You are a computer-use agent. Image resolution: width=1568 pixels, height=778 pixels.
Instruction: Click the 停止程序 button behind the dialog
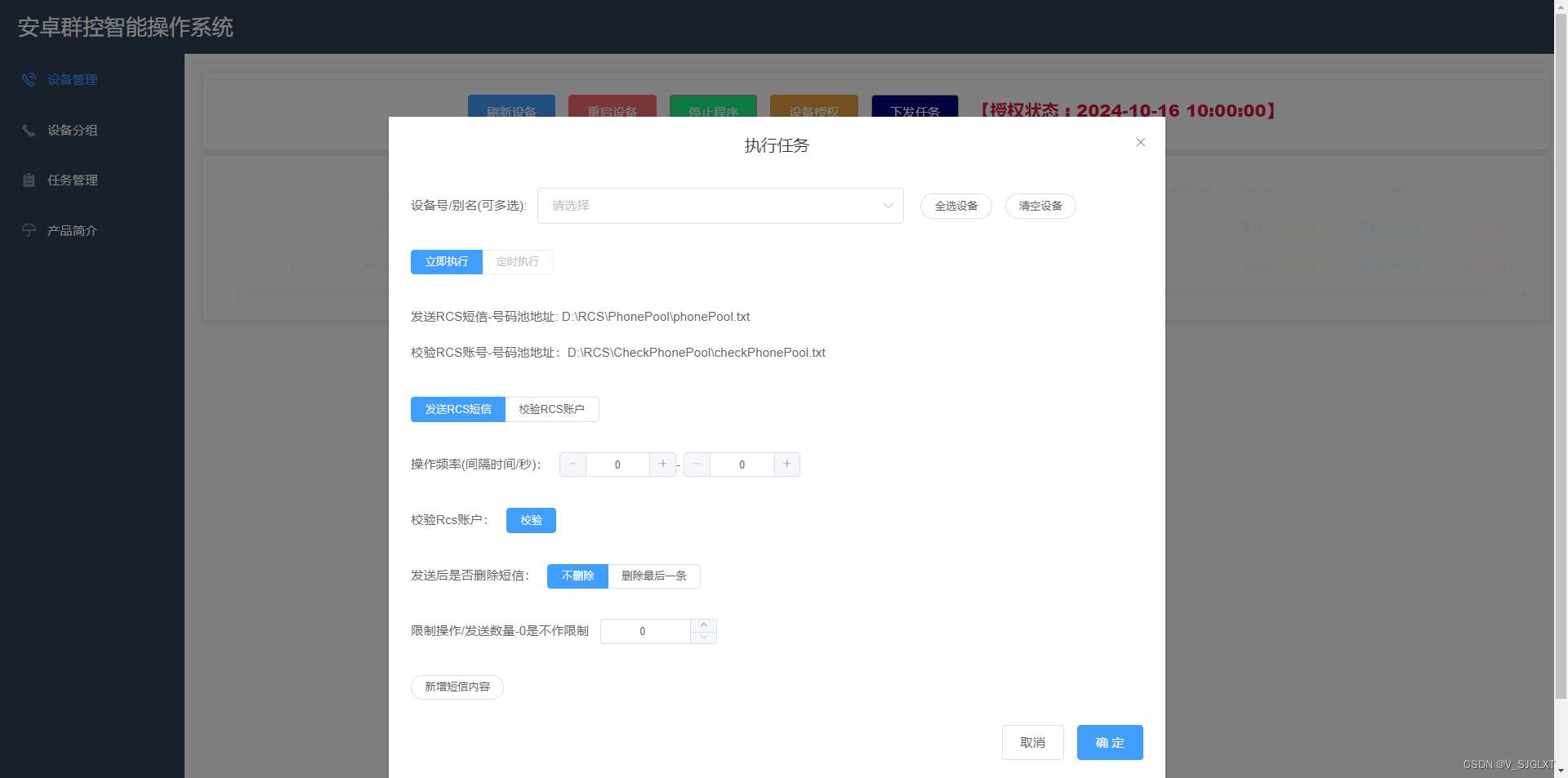click(713, 106)
